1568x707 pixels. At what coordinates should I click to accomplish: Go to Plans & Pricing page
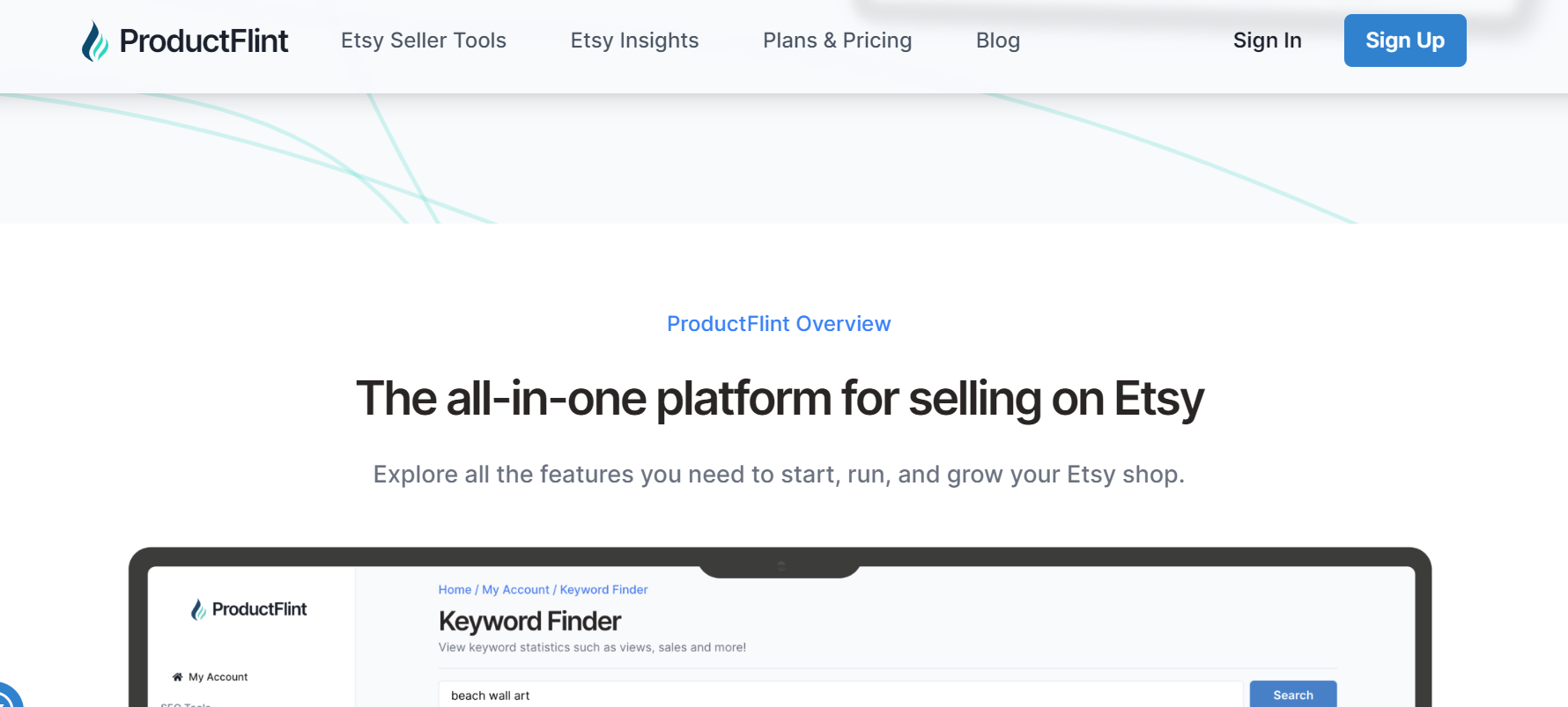pyautogui.click(x=837, y=41)
